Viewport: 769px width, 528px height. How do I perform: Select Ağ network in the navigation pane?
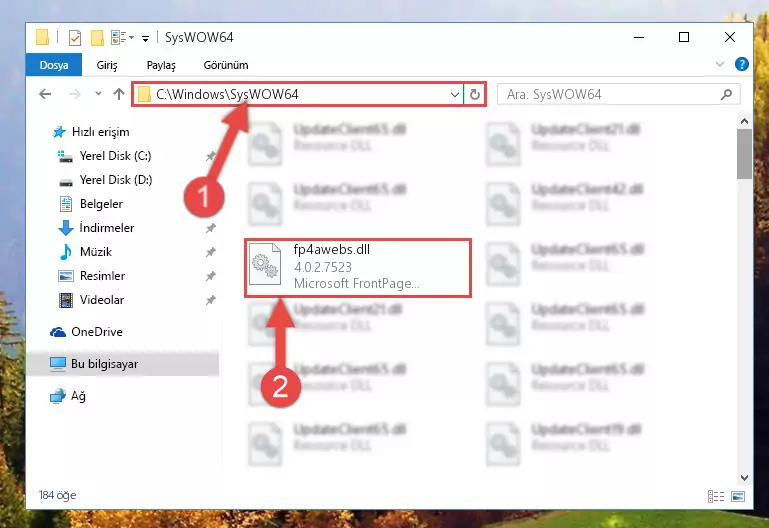78,396
